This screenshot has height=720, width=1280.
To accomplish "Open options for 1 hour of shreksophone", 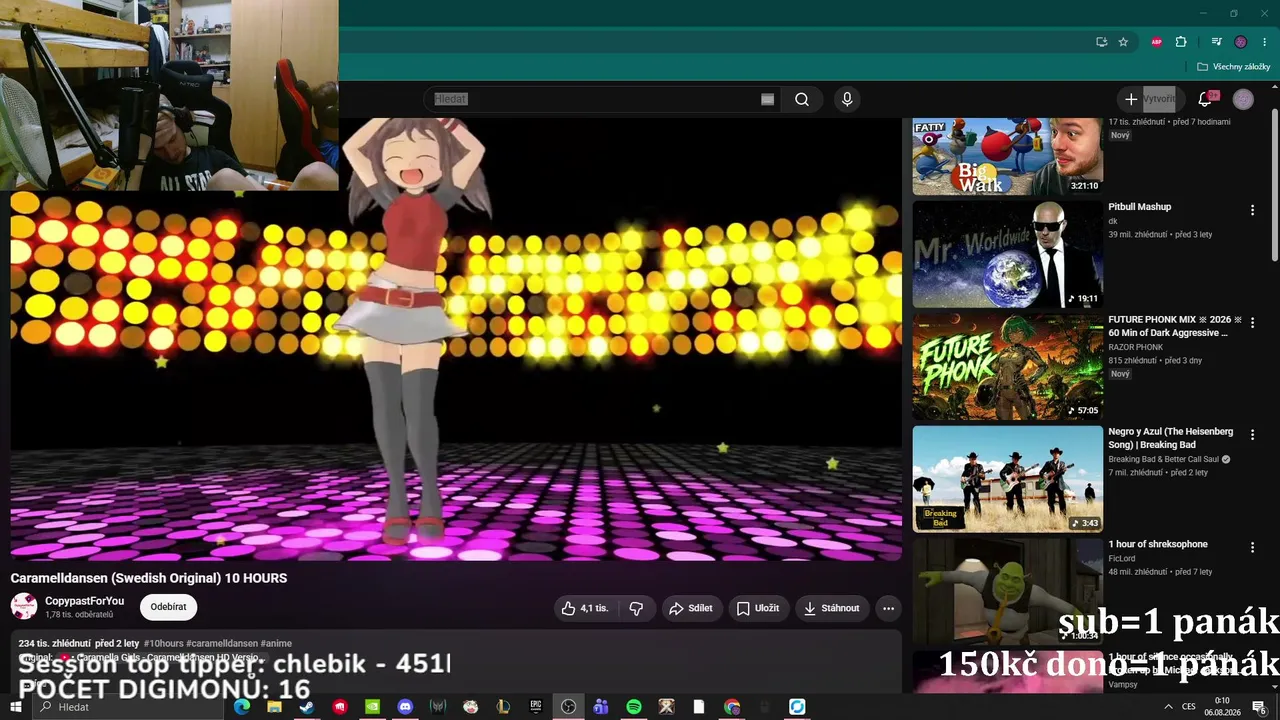I will pyautogui.click(x=1252, y=548).
